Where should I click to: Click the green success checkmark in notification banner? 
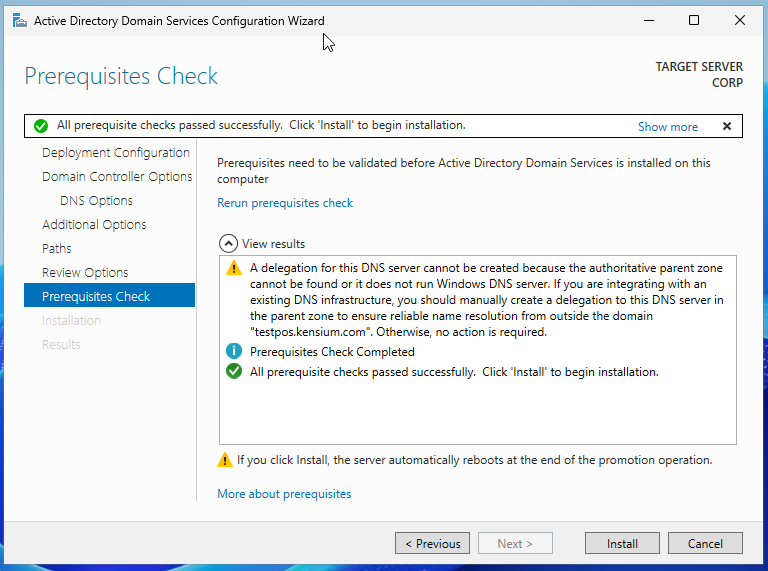tap(41, 126)
